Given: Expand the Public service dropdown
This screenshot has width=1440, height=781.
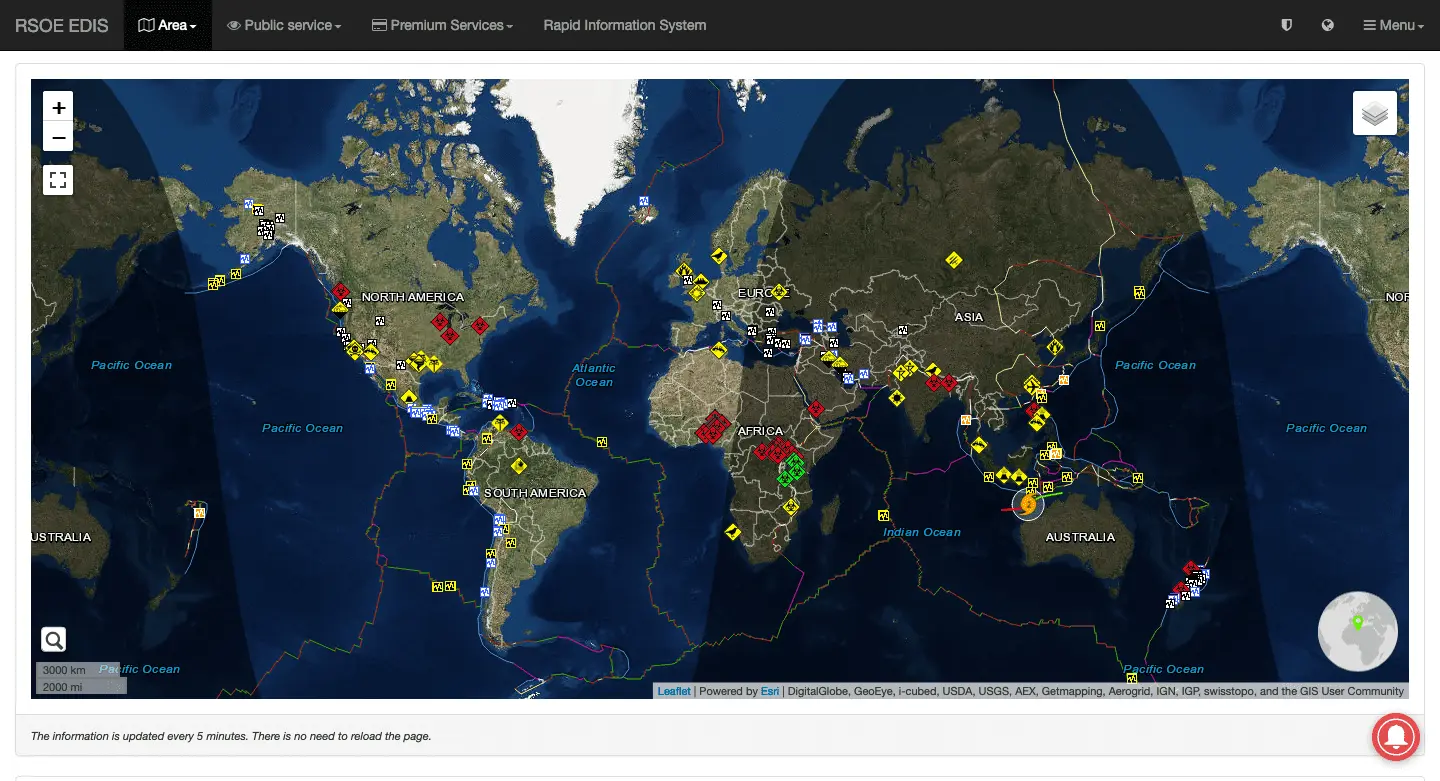Looking at the screenshot, I should point(284,25).
